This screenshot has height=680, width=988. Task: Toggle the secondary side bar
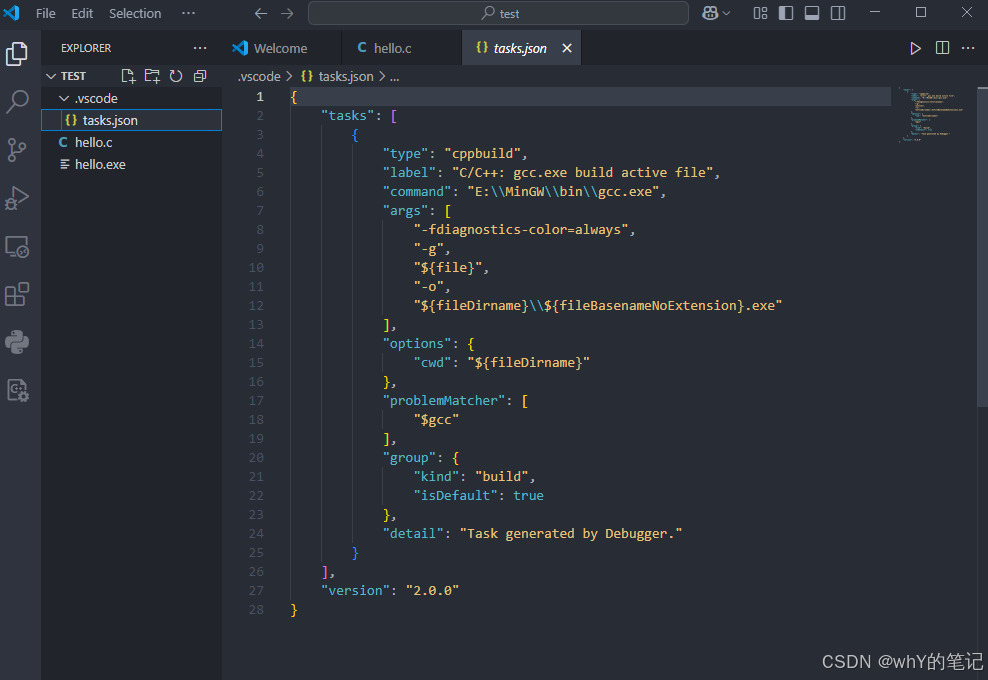pyautogui.click(x=838, y=13)
